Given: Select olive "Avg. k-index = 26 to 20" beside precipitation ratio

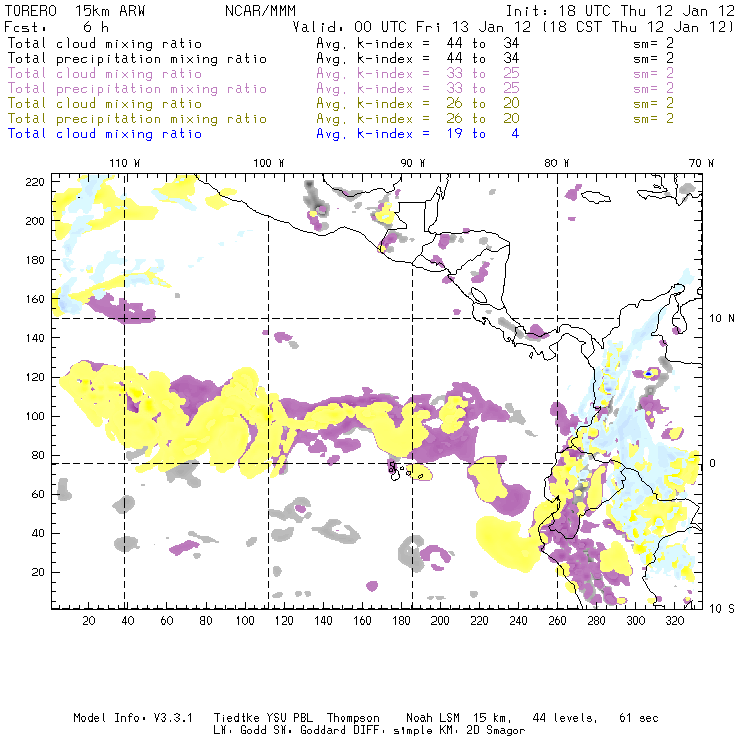Looking at the screenshot, I should coord(418,118).
